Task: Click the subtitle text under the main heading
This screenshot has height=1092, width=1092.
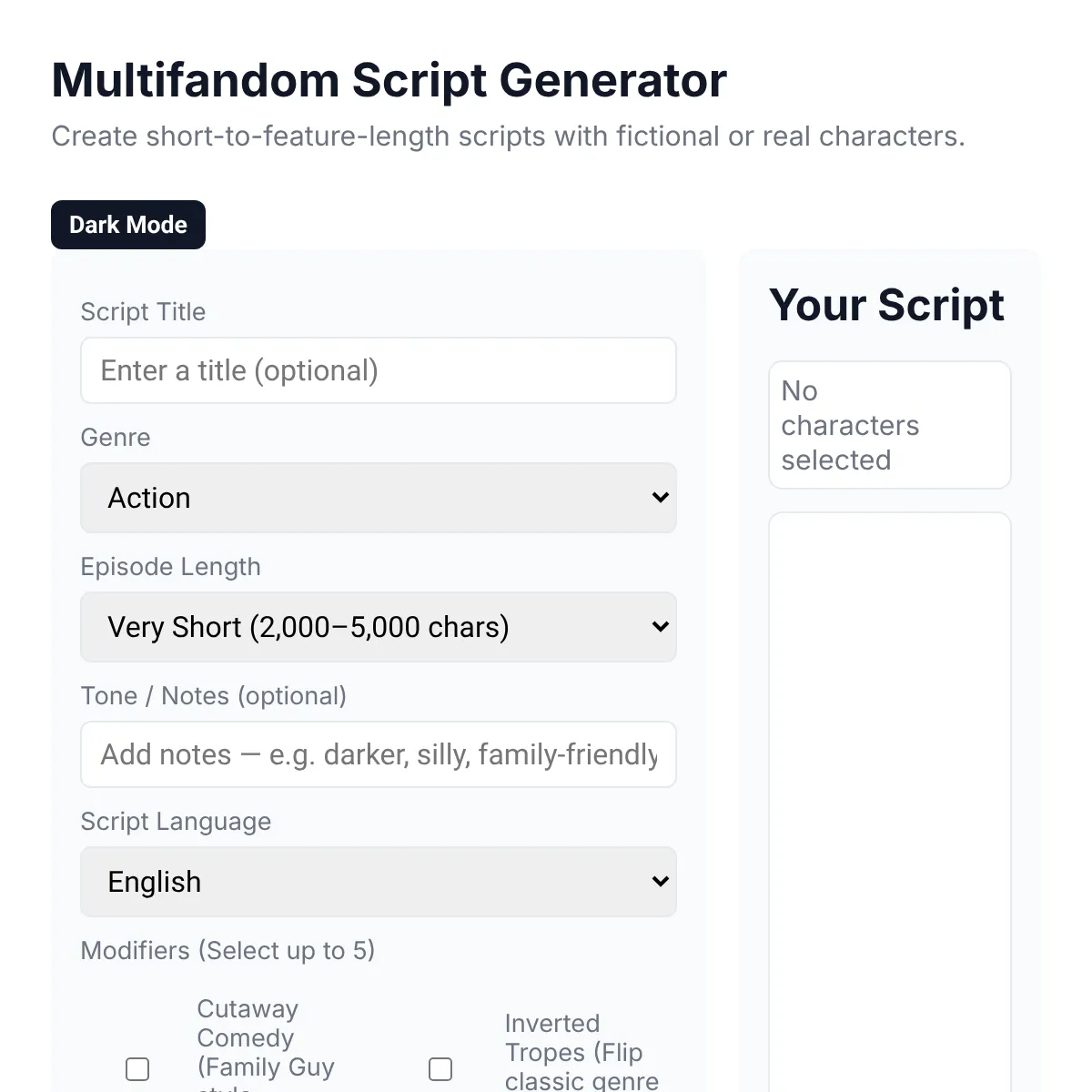Action: pyautogui.click(x=508, y=136)
